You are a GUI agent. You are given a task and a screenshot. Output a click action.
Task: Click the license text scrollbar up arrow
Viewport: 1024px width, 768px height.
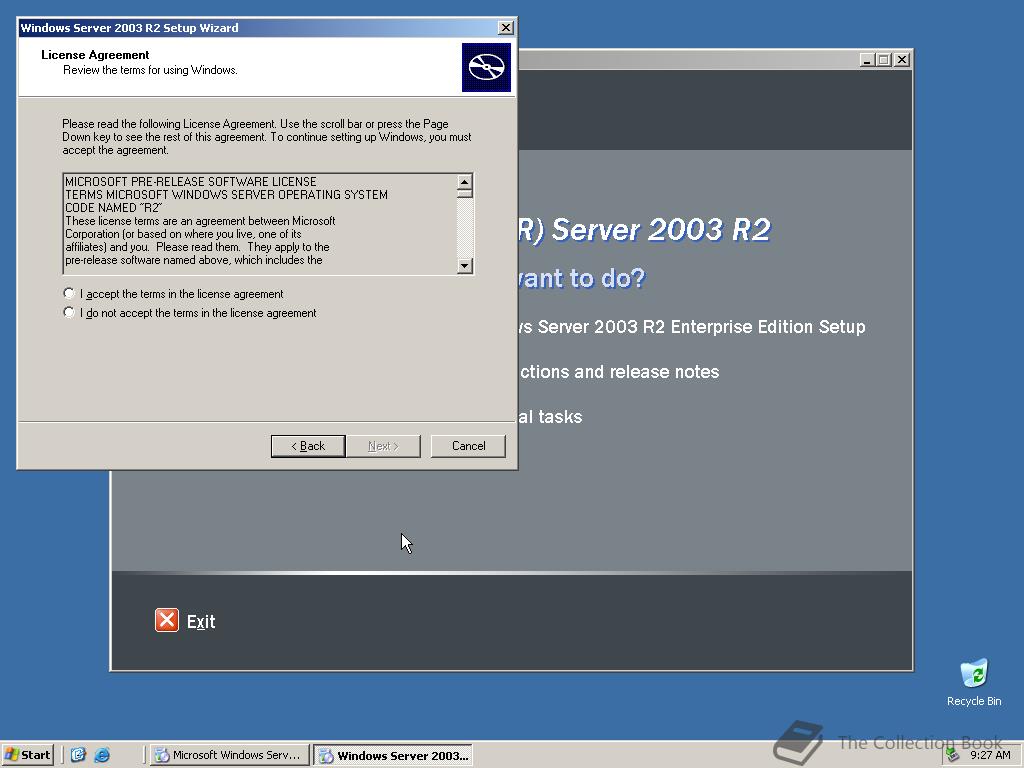pos(465,182)
